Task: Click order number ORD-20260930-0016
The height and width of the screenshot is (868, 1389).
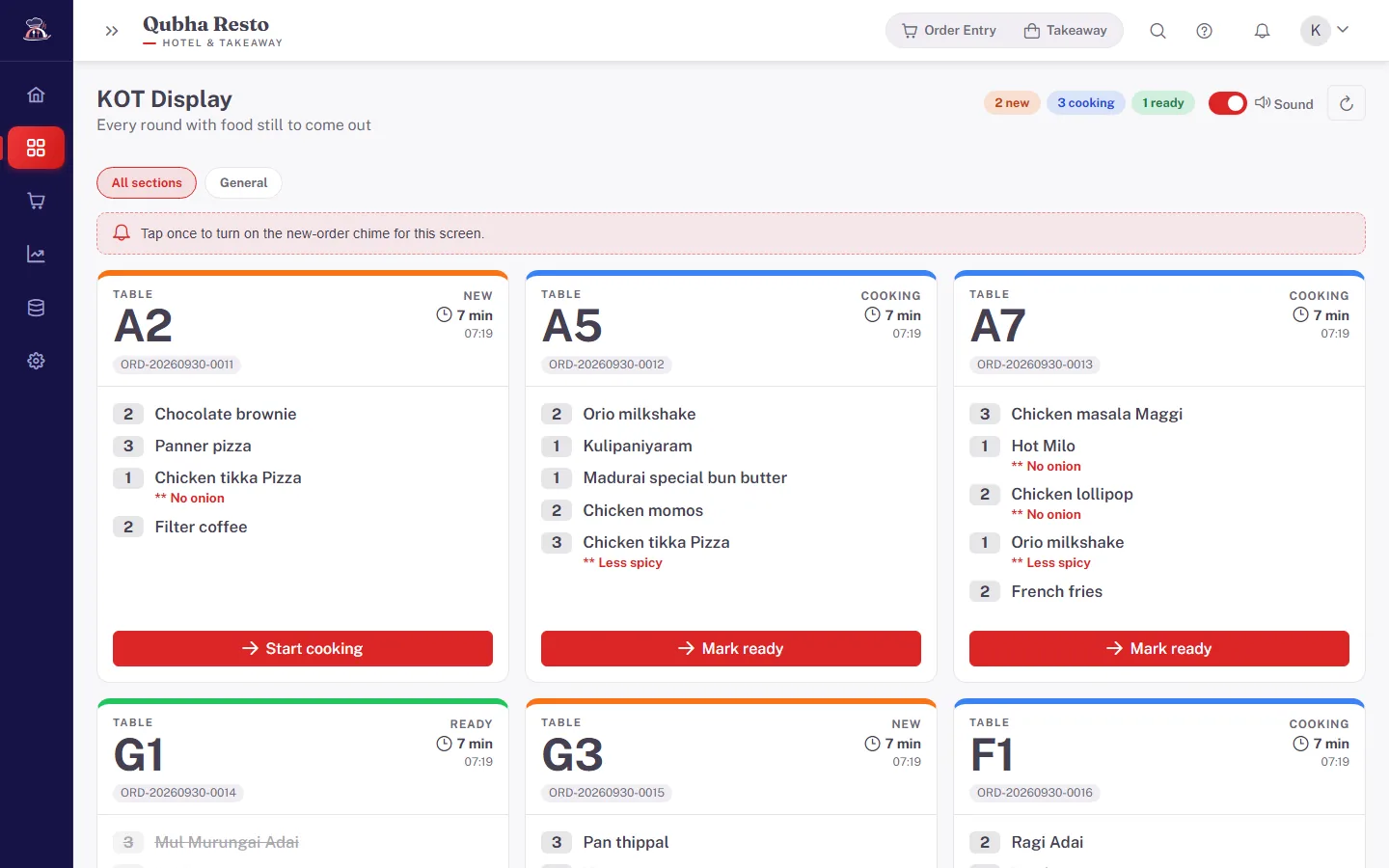Action: [1035, 793]
